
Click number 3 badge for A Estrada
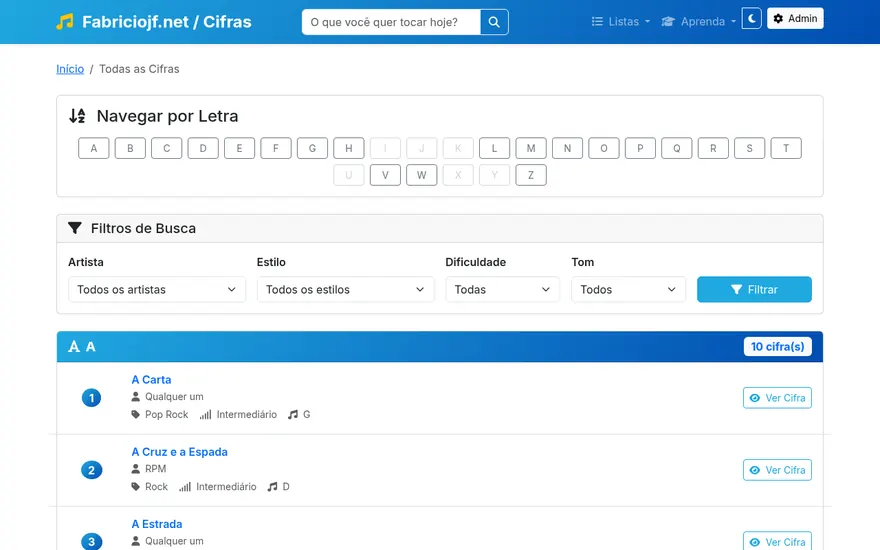[x=91, y=542]
